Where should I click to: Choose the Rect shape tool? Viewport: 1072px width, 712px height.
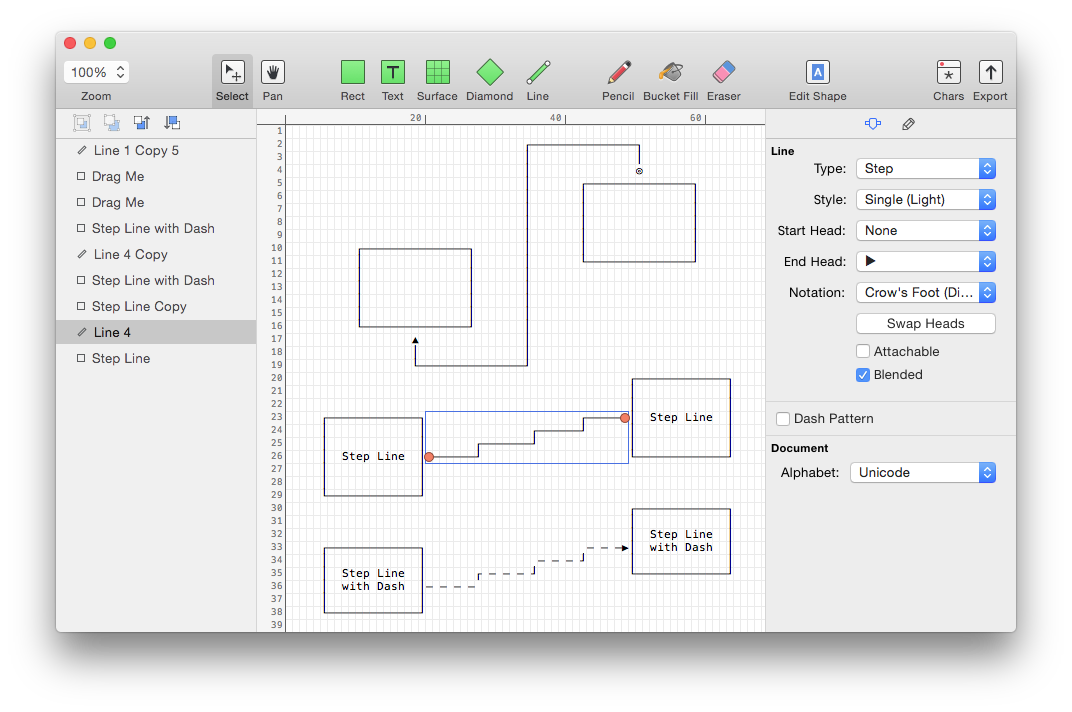coord(353,73)
